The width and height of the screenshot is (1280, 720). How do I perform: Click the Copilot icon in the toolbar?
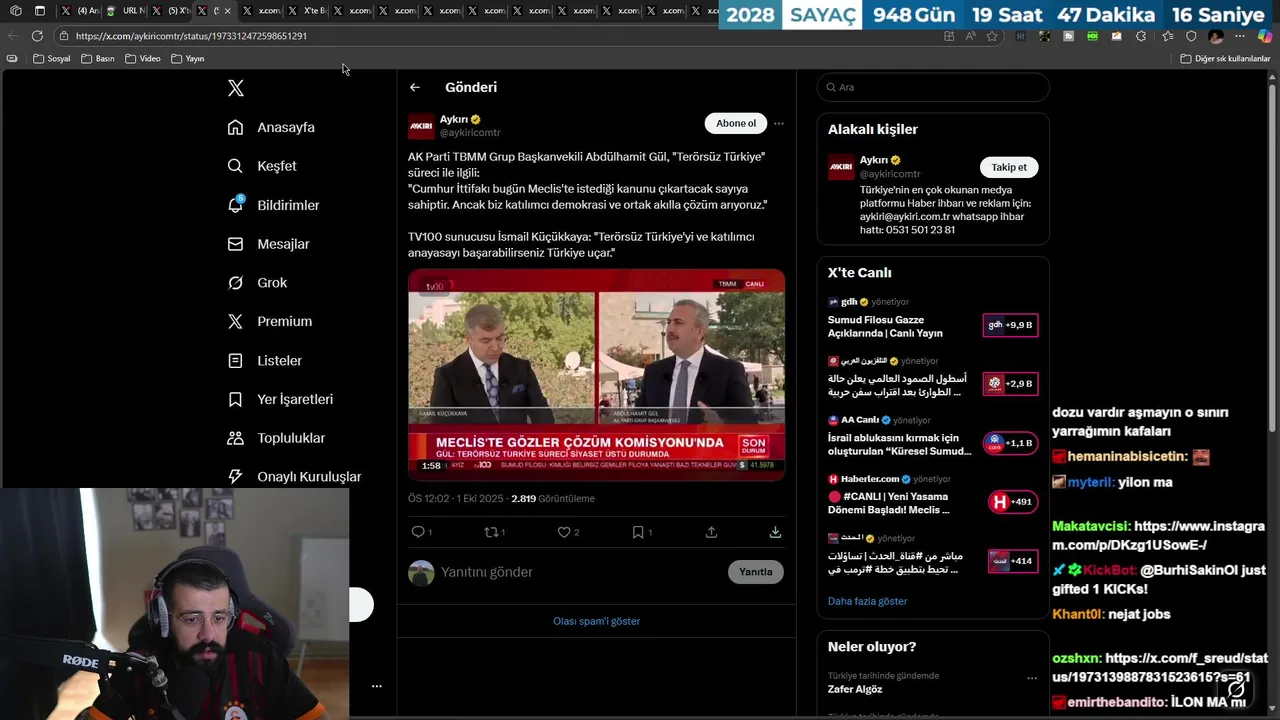click(x=1265, y=36)
